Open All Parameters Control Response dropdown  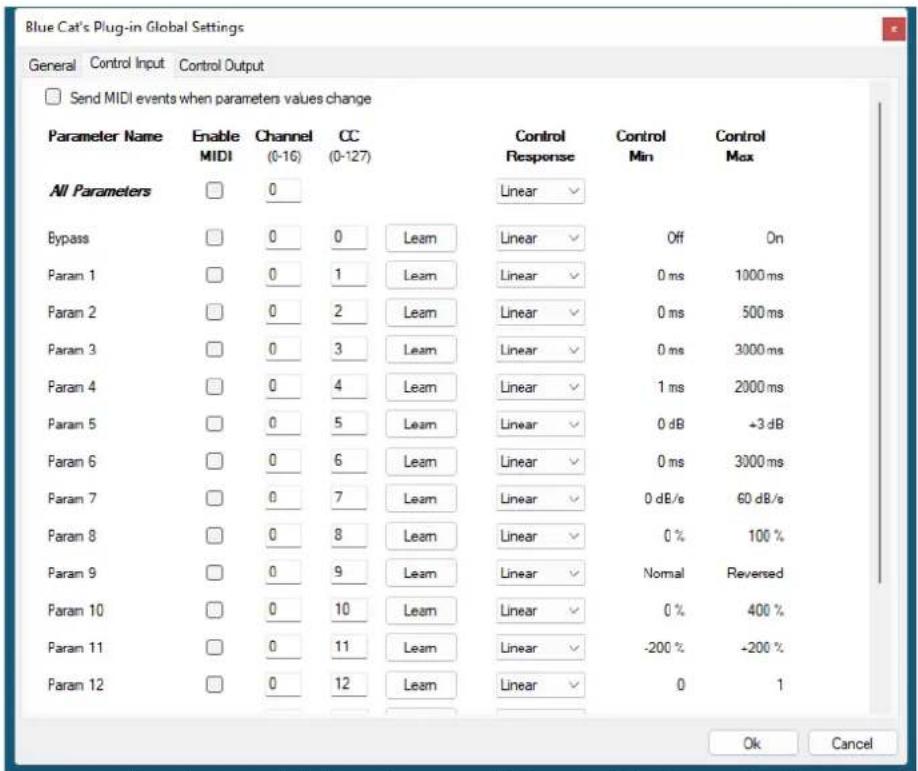click(540, 191)
